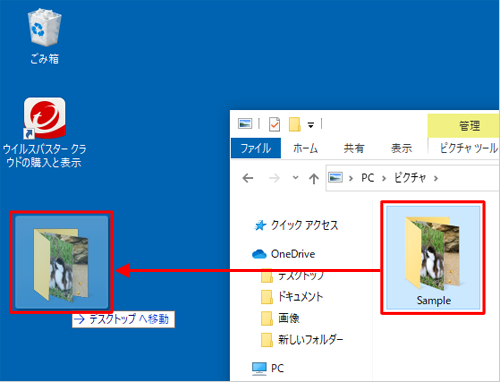Image resolution: width=500 pixels, height=382 pixels.
Task: Click the OneDrive cloud icon
Action: click(x=259, y=254)
